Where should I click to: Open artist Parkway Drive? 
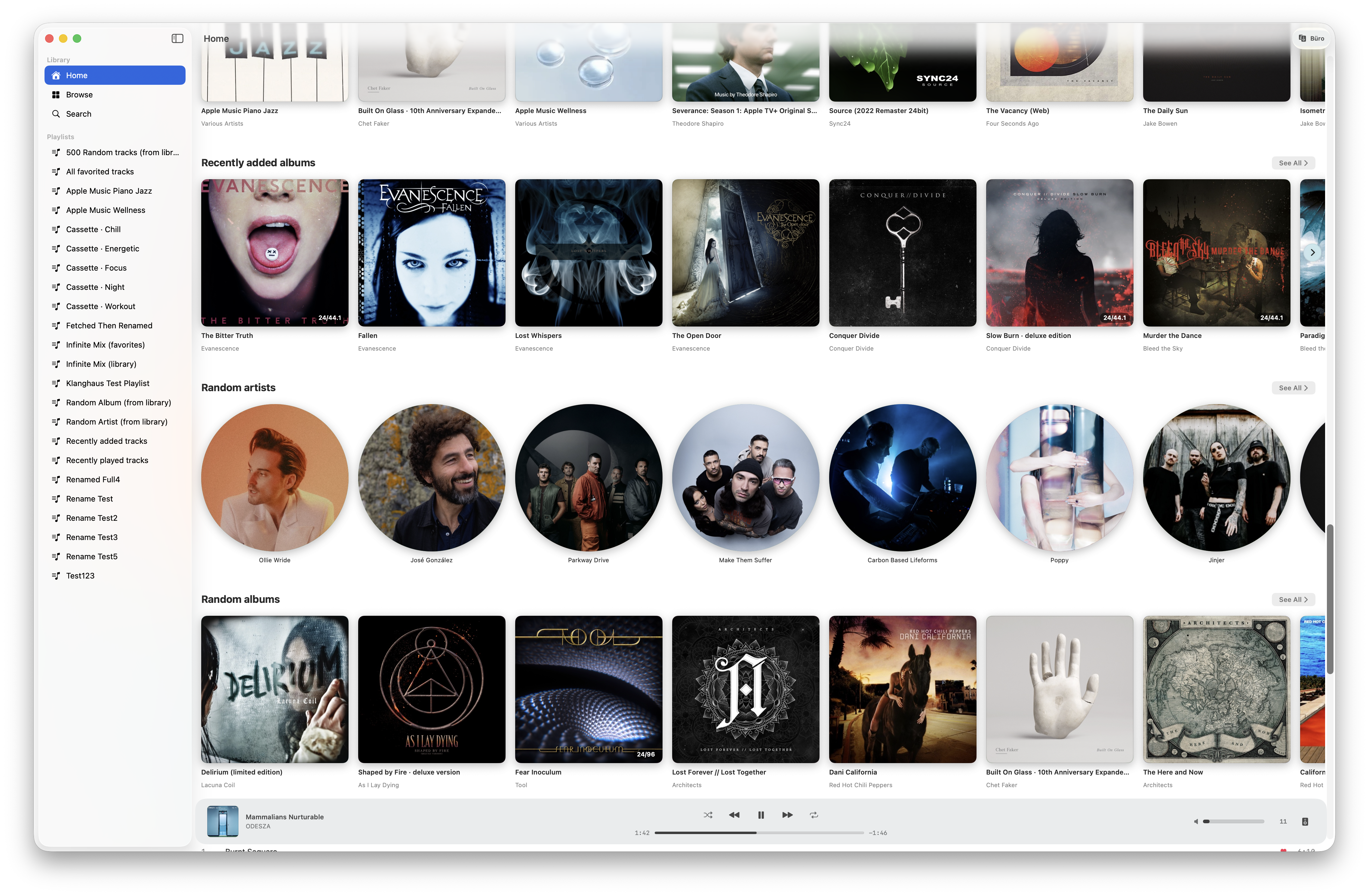pyautogui.click(x=589, y=478)
